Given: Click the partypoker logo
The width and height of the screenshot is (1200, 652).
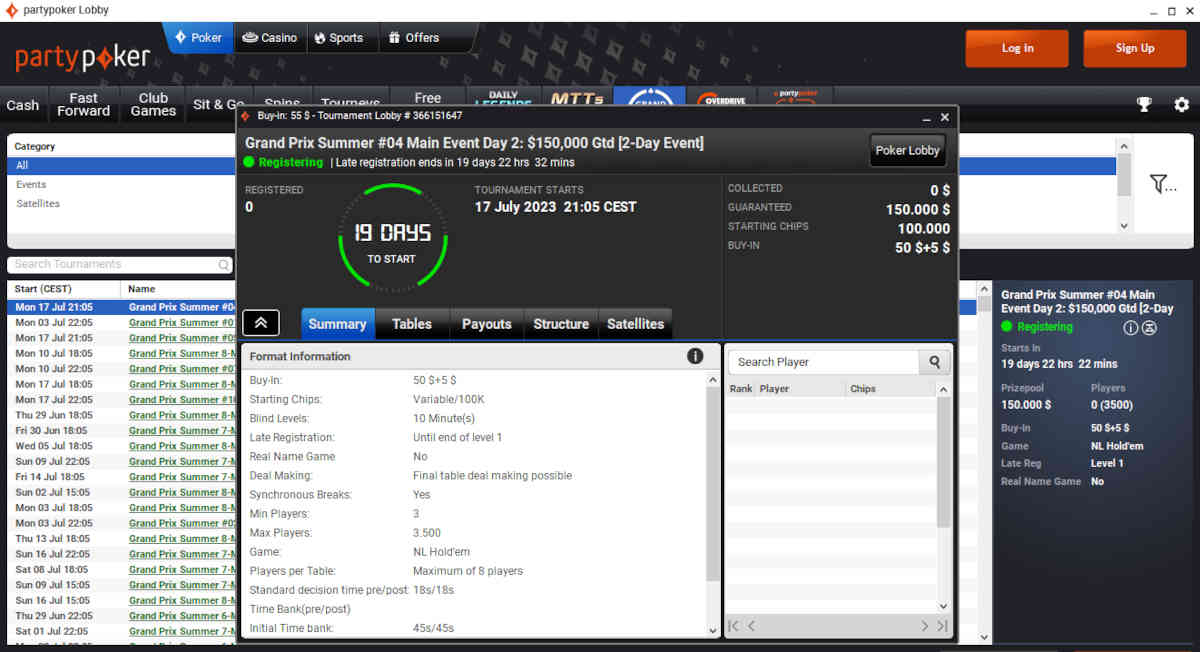Looking at the screenshot, I should tap(83, 58).
